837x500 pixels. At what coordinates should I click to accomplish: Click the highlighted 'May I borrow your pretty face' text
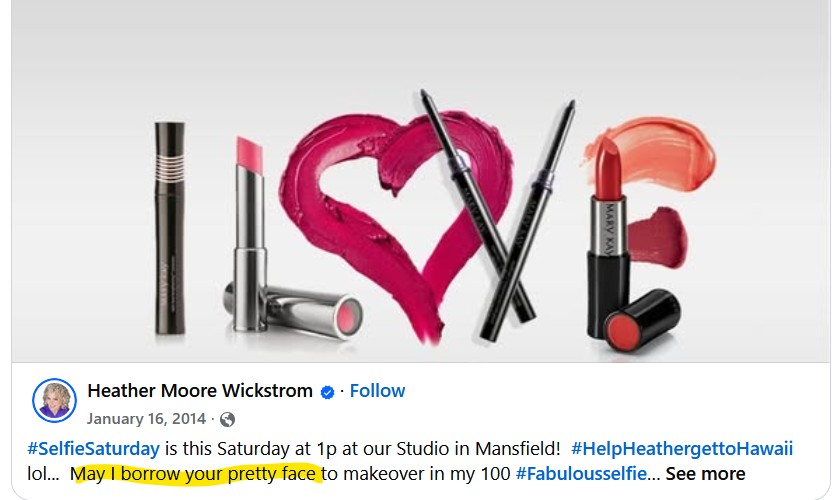196,473
